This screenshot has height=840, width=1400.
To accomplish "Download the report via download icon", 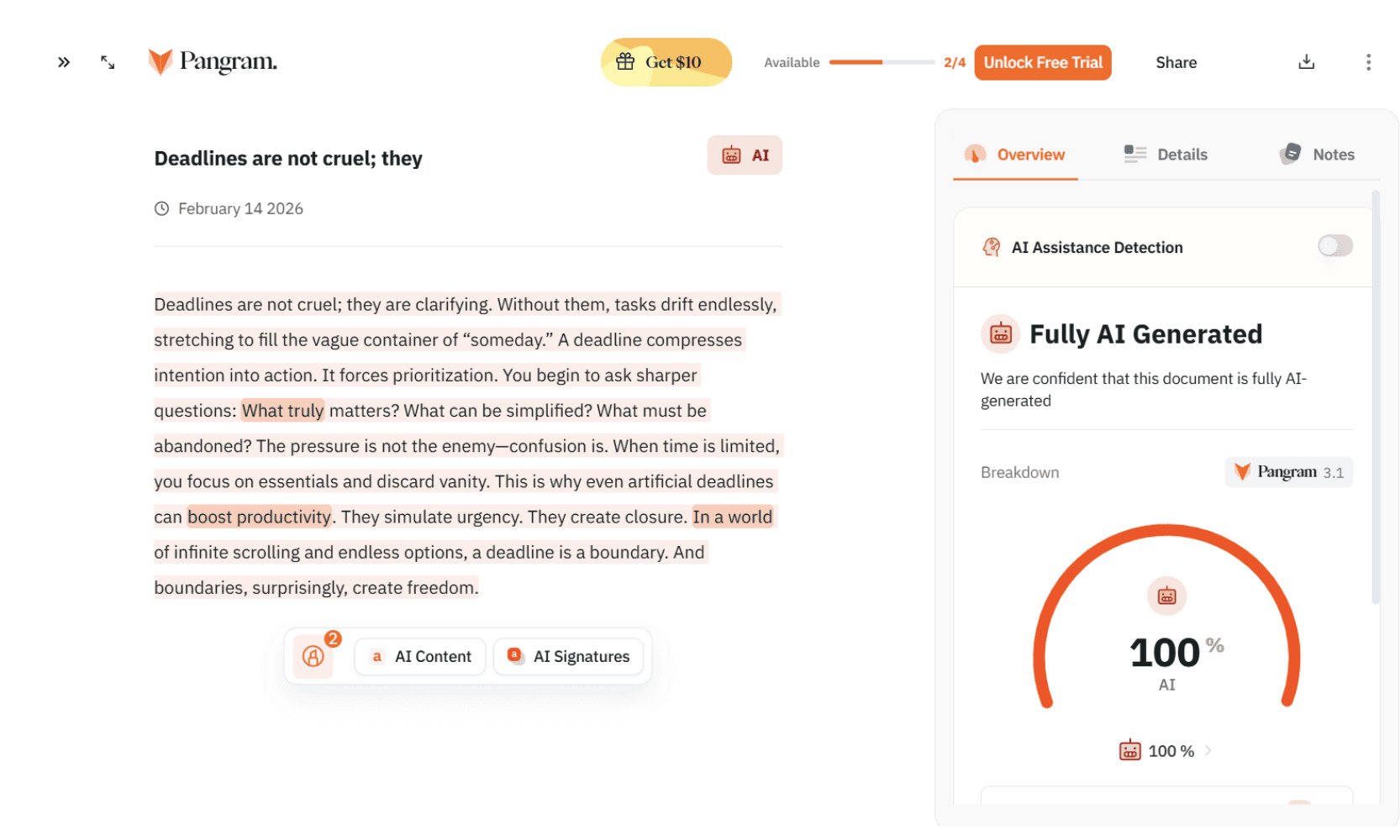I will coord(1306,62).
